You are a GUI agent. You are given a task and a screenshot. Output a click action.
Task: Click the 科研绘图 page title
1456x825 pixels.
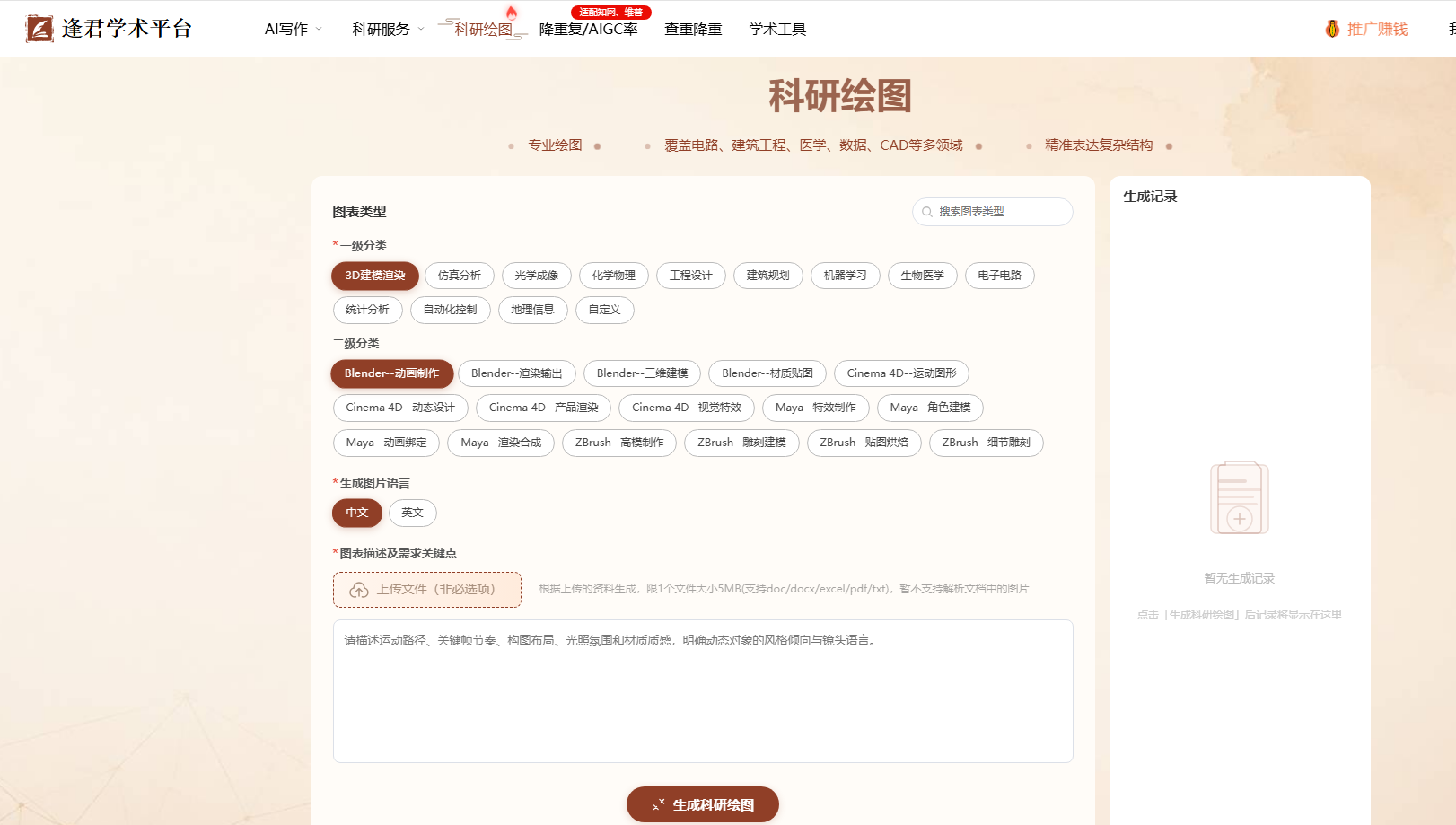840,96
